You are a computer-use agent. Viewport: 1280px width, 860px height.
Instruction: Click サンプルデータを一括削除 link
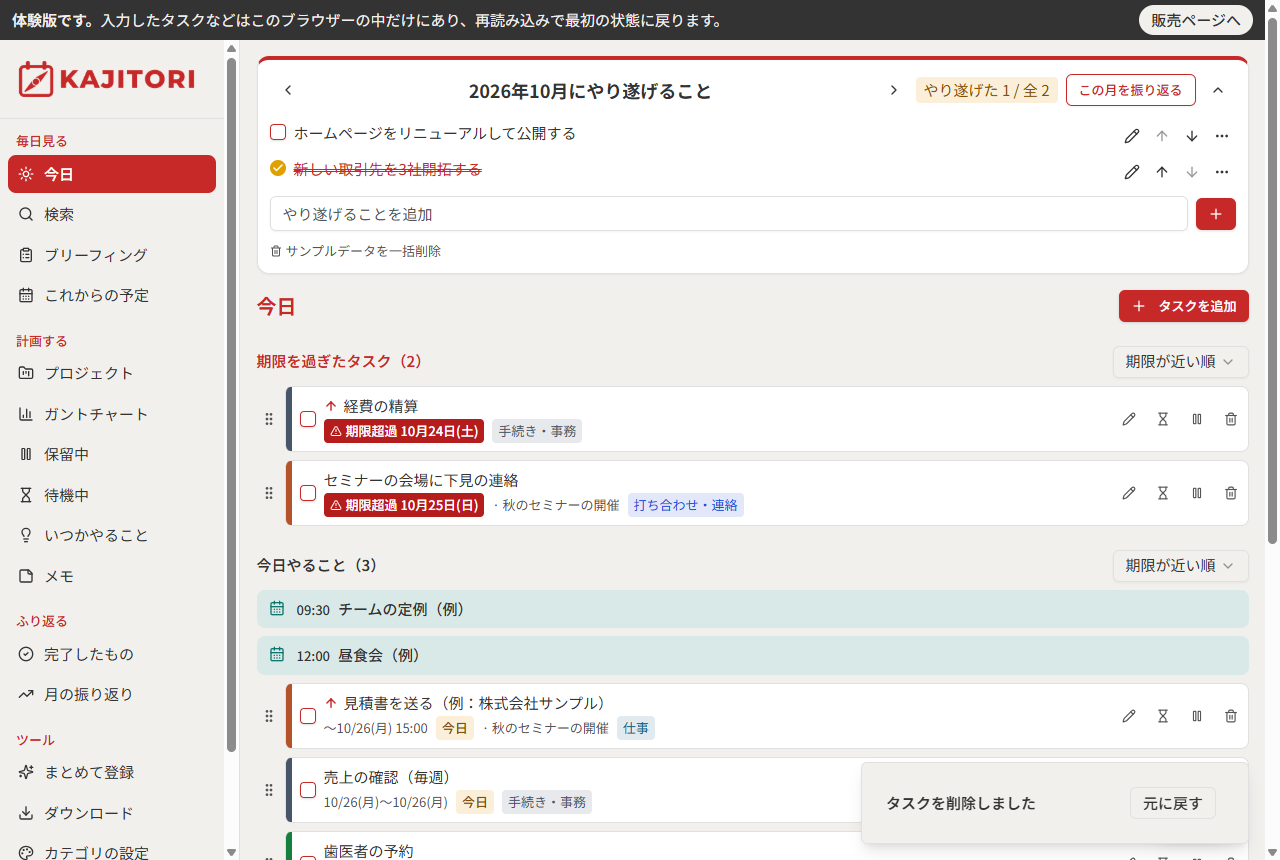(356, 251)
